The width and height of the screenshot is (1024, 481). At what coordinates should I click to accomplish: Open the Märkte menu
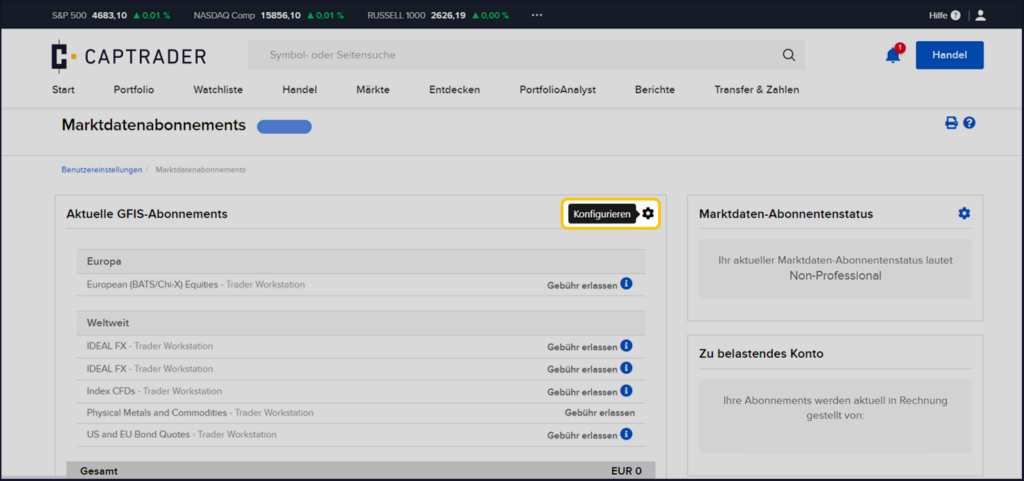373,90
